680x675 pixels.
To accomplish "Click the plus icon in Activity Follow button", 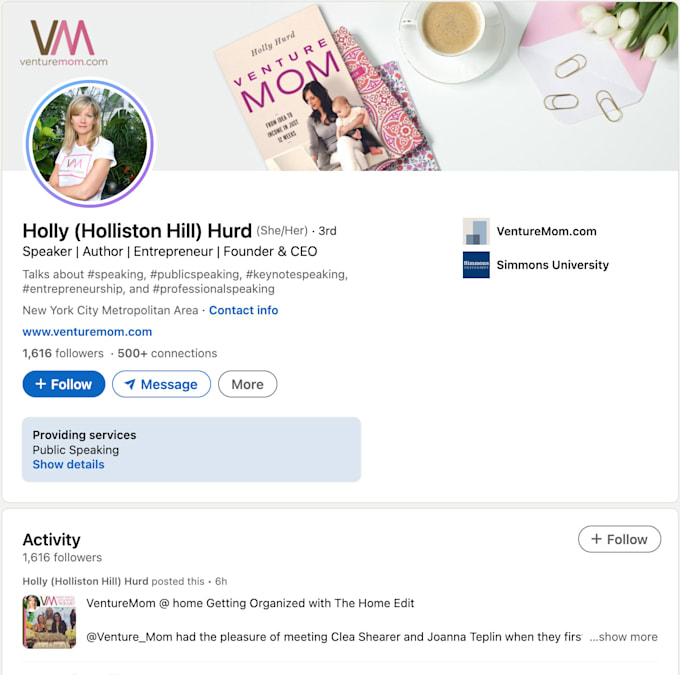I will click(x=596, y=539).
